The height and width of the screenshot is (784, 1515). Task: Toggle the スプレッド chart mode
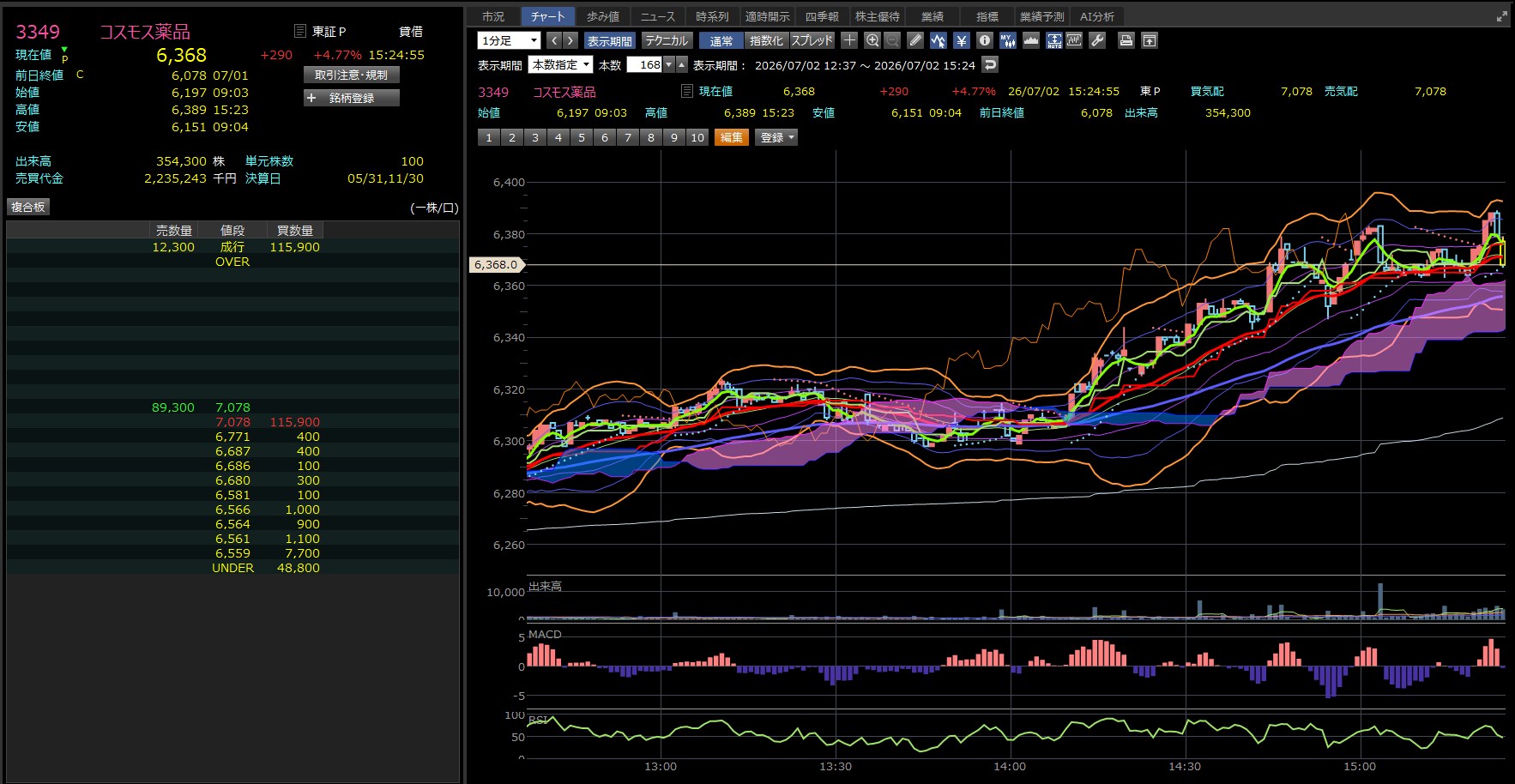[x=812, y=40]
